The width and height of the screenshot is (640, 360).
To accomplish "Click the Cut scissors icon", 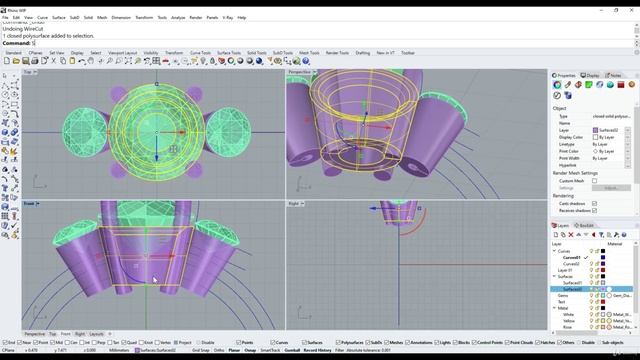I will [53, 61].
